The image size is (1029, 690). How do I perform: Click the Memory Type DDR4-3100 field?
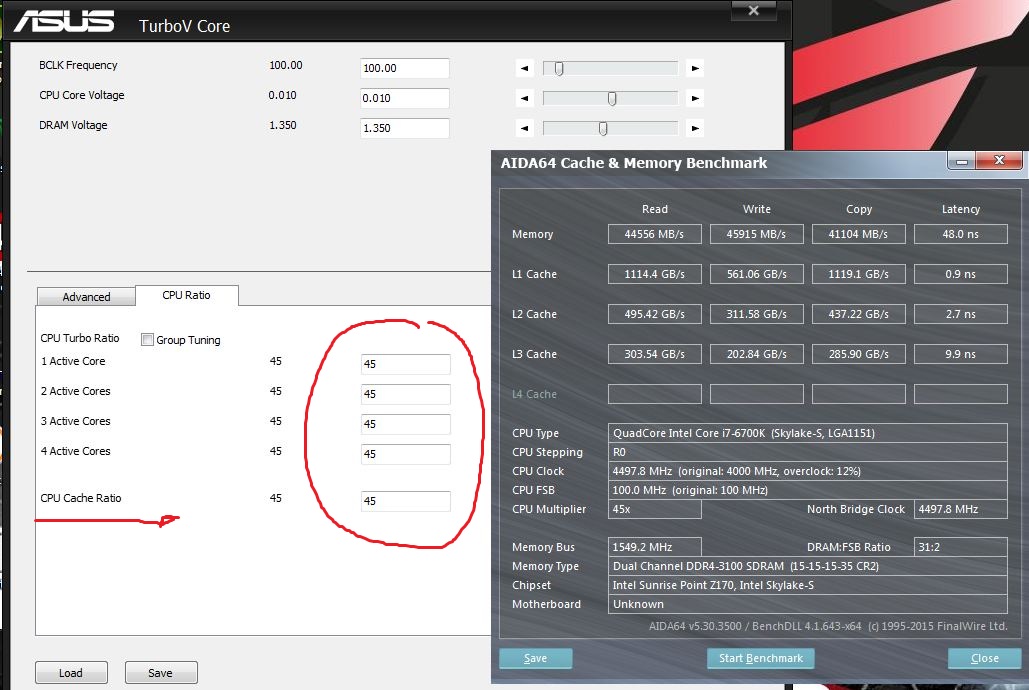pyautogui.click(x=808, y=567)
